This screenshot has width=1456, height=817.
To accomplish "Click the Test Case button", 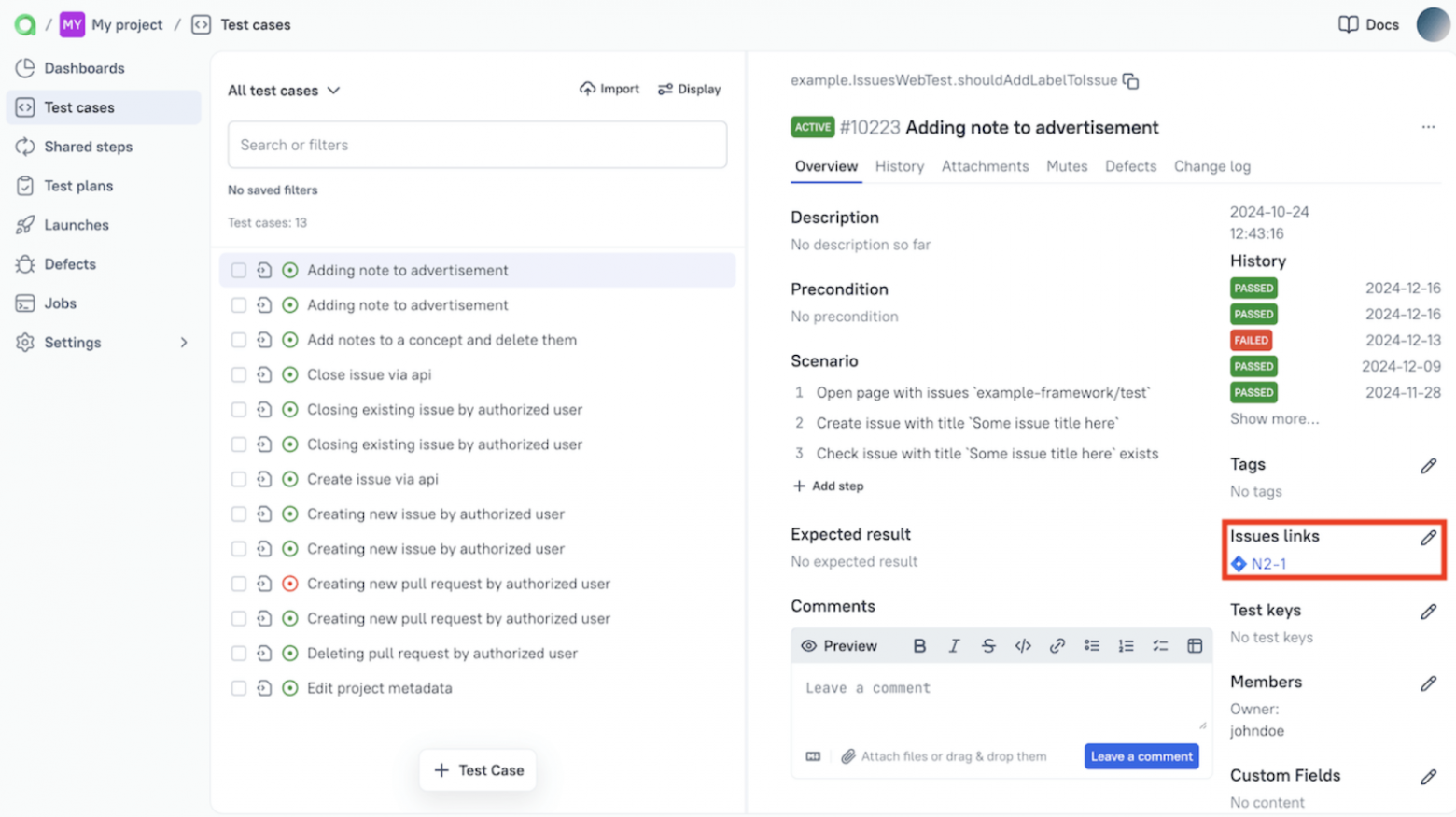I will (477, 769).
